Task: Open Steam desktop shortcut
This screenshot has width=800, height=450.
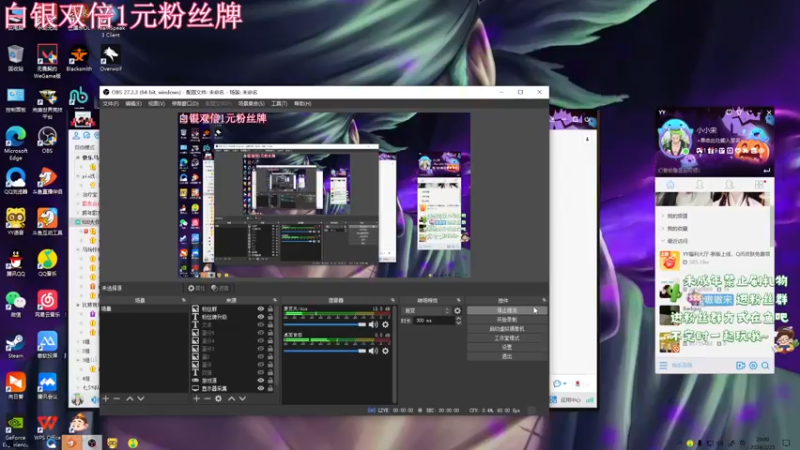Action: pos(15,345)
